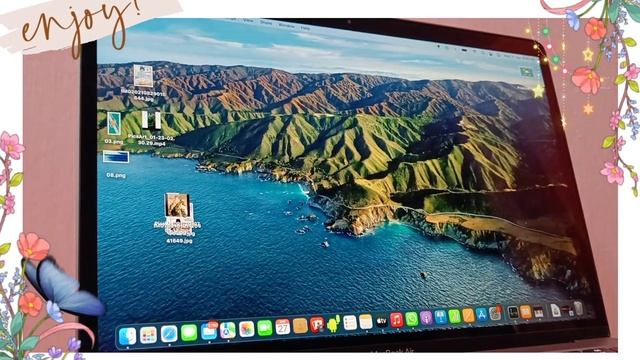Screen dimensions: 640x360
Task: Open the Photos app in Dock
Action: (x=247, y=329)
